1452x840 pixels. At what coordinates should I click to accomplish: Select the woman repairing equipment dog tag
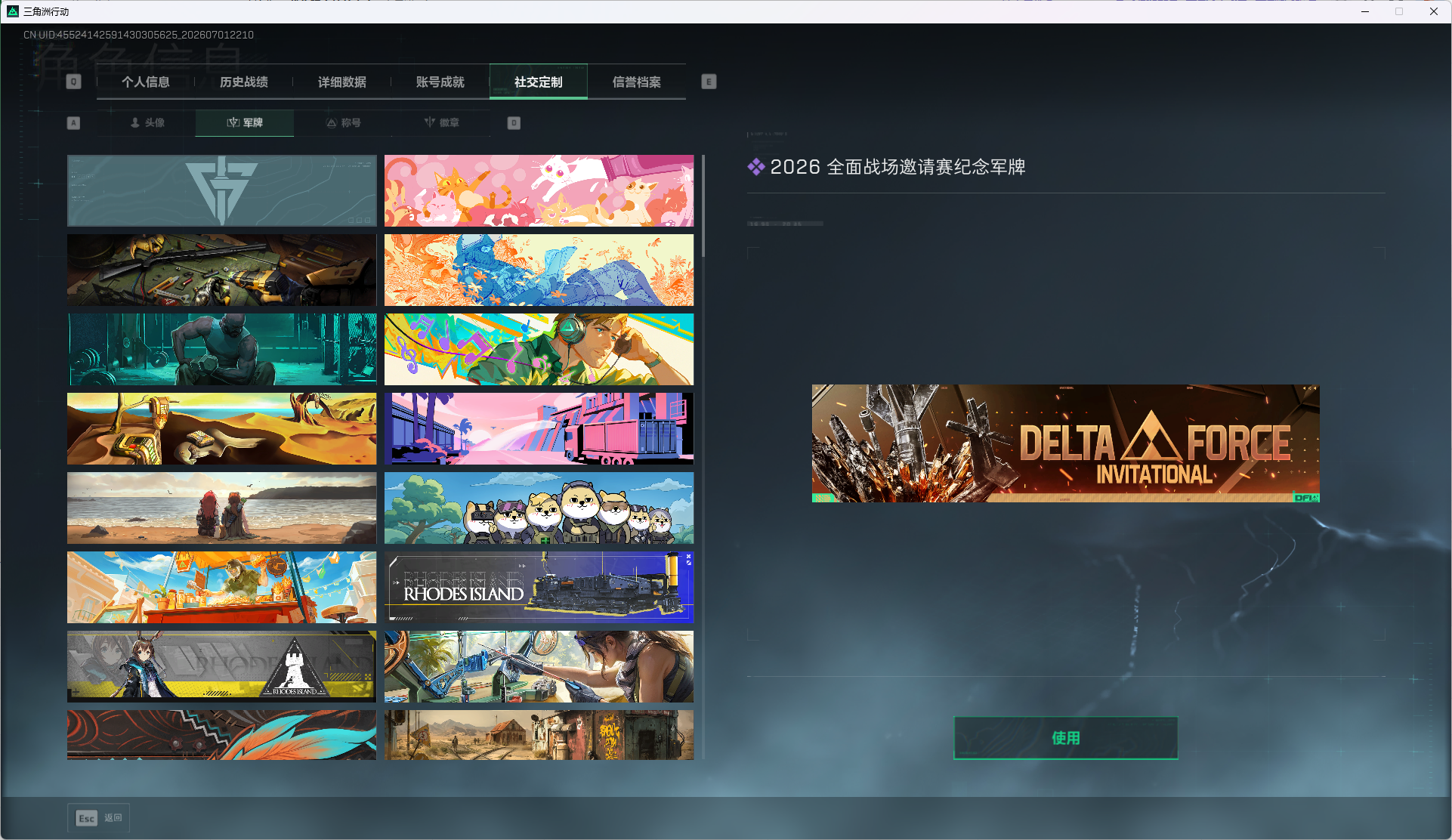point(539,666)
